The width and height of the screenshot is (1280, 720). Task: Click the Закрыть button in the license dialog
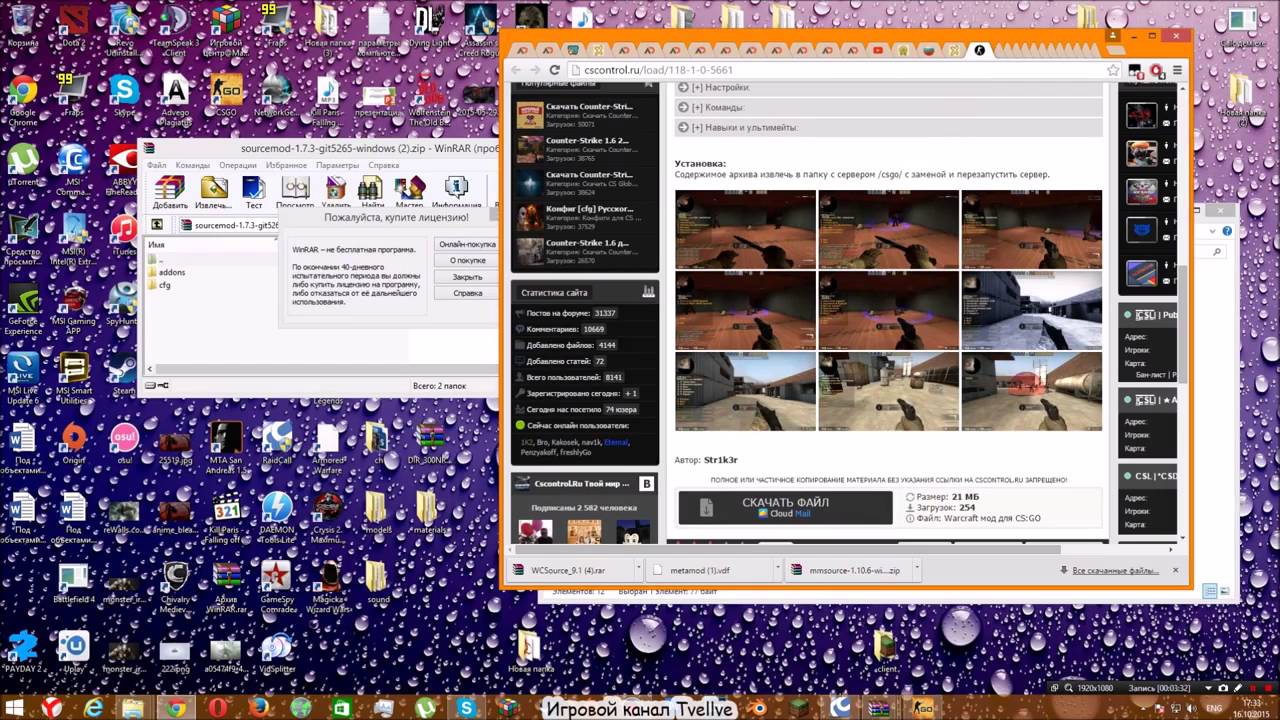[466, 277]
